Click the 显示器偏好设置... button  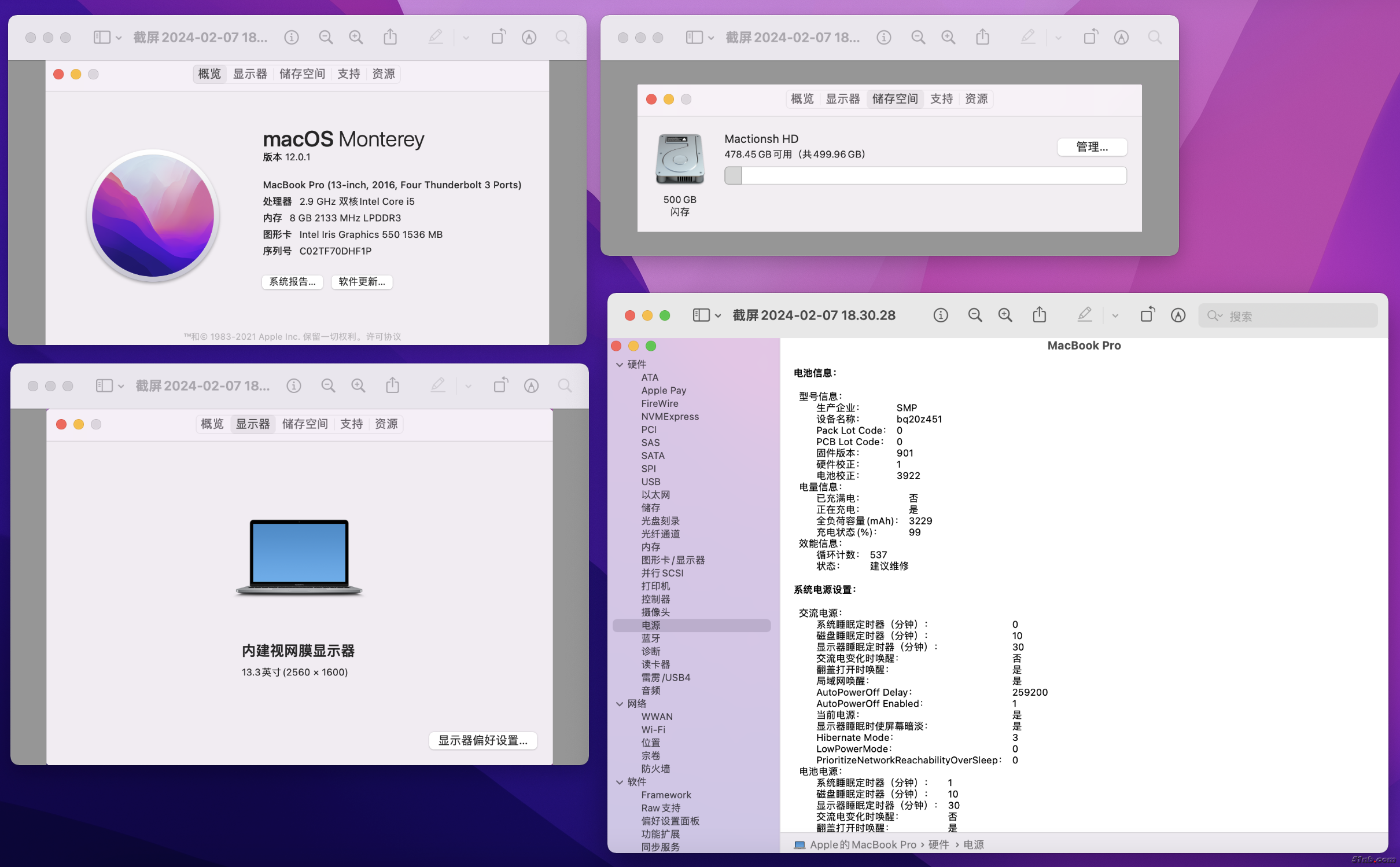482,740
